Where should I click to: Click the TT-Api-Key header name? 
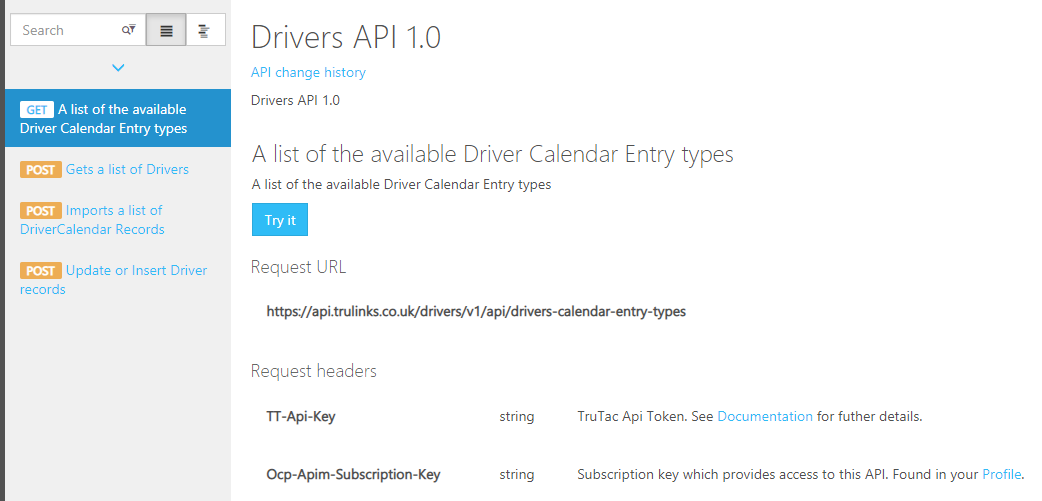tap(301, 417)
